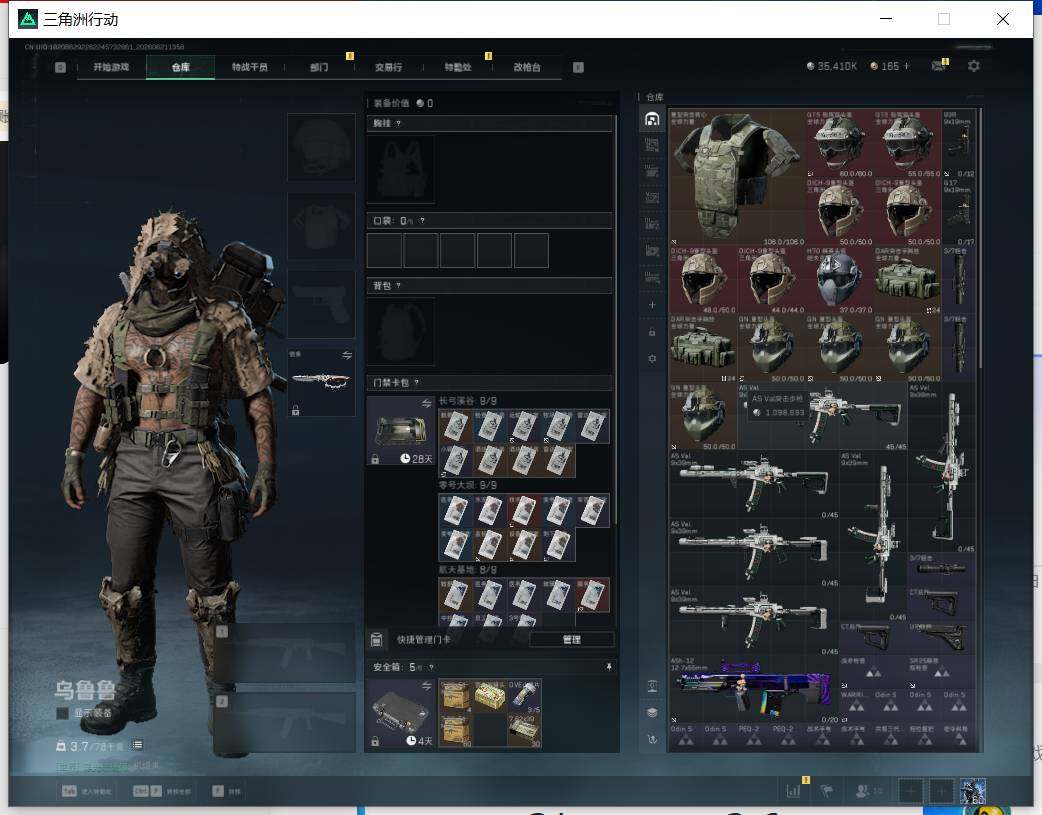The image size is (1042, 815).
Task: Click the left arrow before 开始游戏
Action: (60, 67)
